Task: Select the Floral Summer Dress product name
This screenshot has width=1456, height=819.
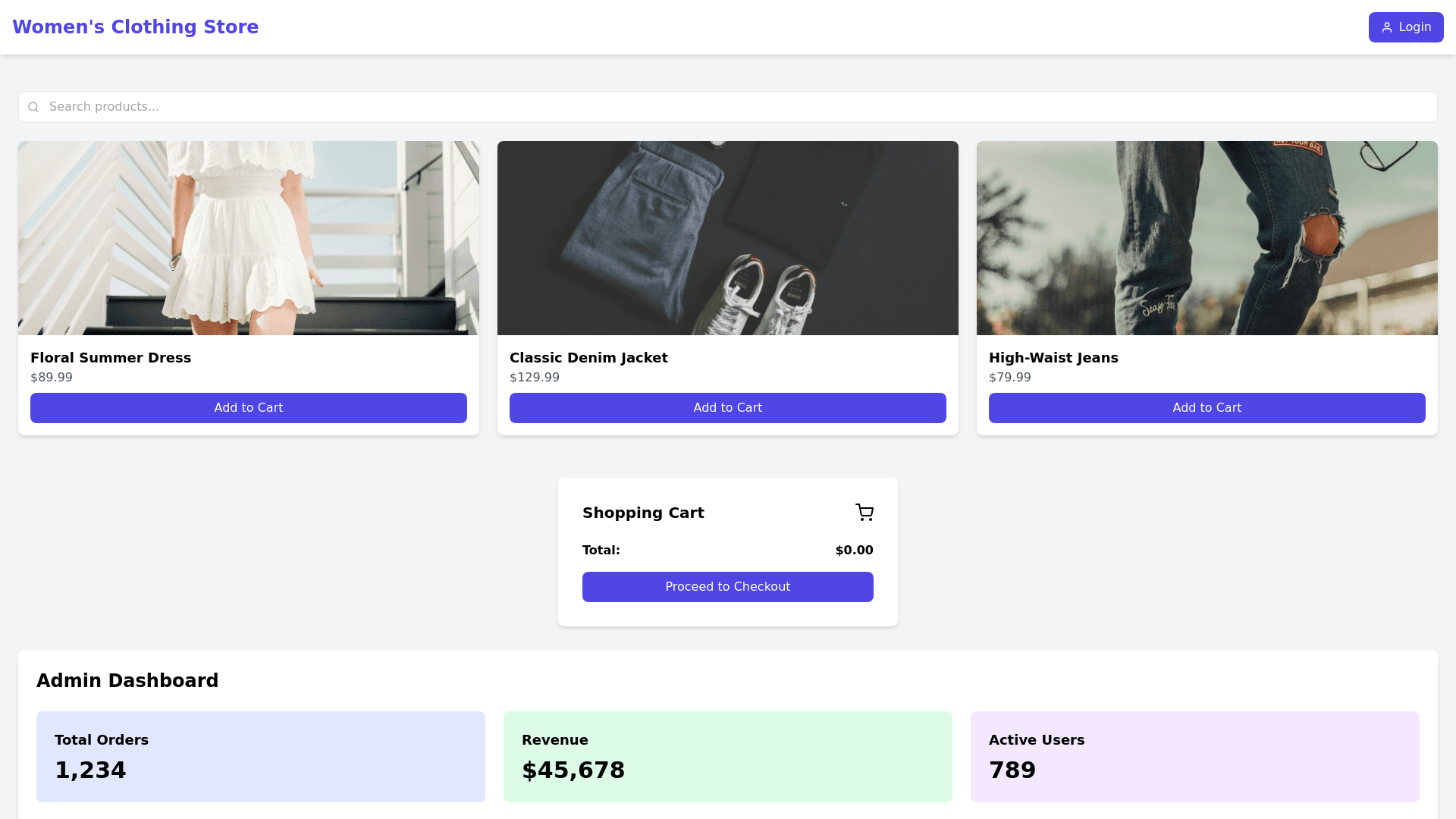Action: click(111, 358)
